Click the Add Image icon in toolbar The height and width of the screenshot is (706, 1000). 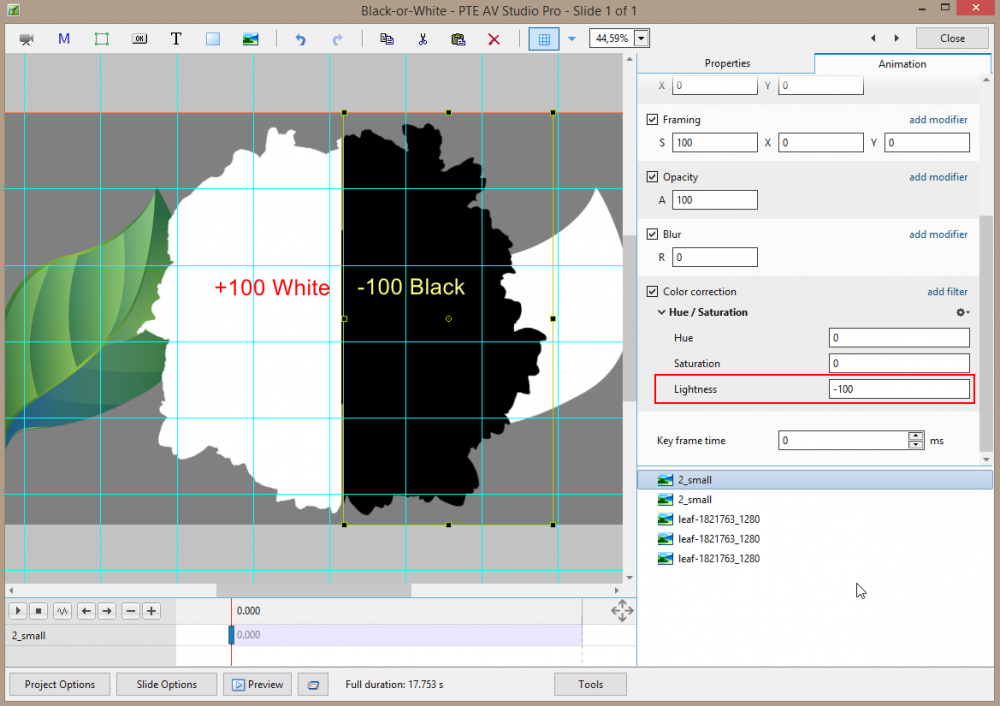250,39
